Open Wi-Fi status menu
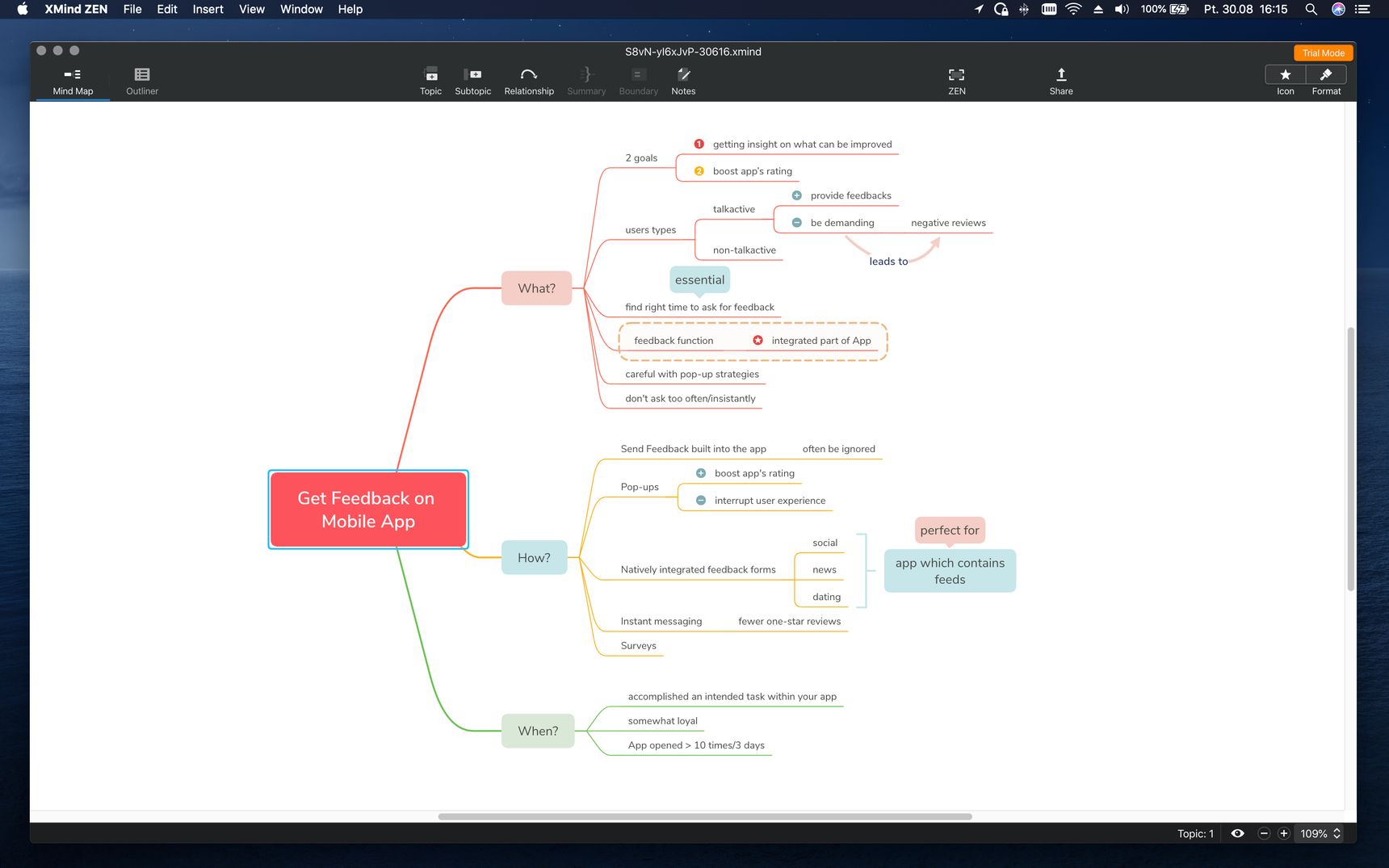 pos(1073,9)
